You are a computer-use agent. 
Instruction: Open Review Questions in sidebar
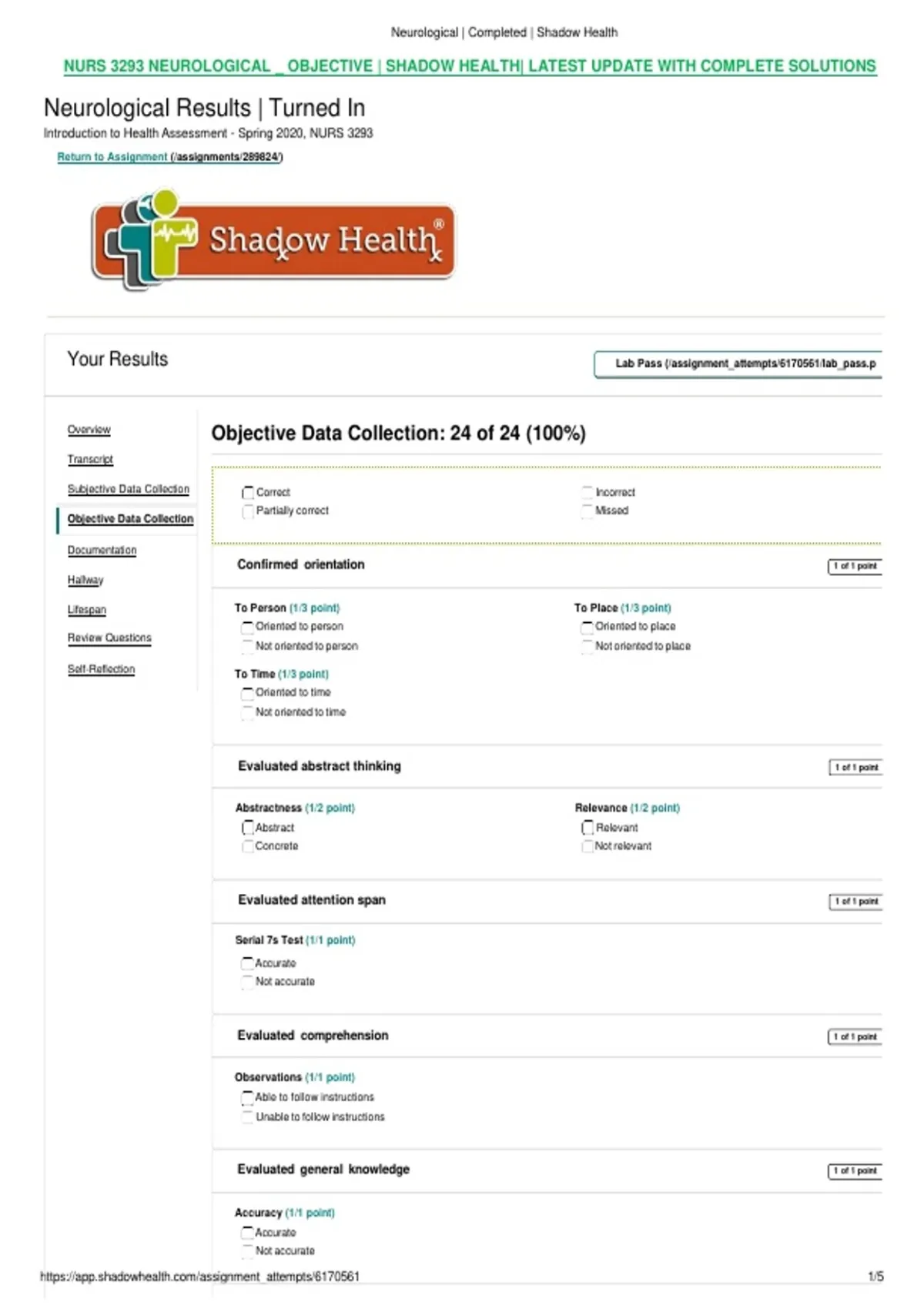(x=109, y=638)
